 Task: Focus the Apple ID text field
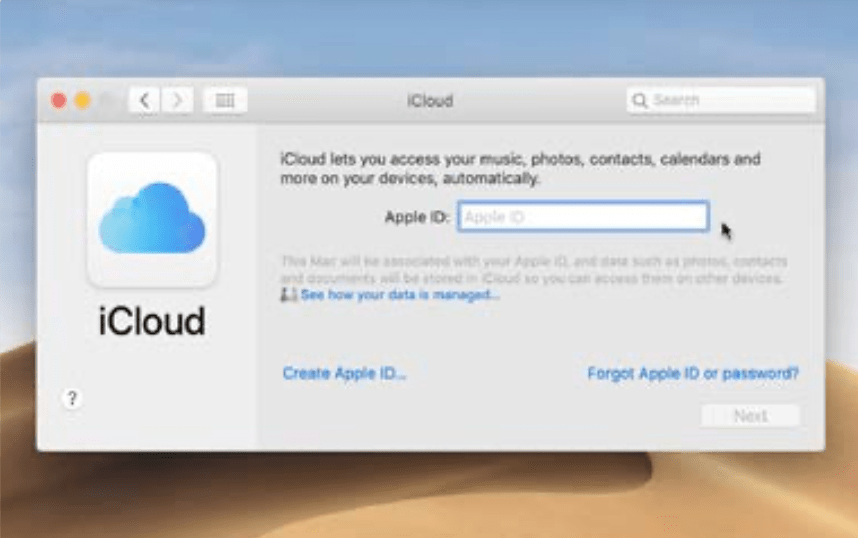pyautogui.click(x=583, y=217)
